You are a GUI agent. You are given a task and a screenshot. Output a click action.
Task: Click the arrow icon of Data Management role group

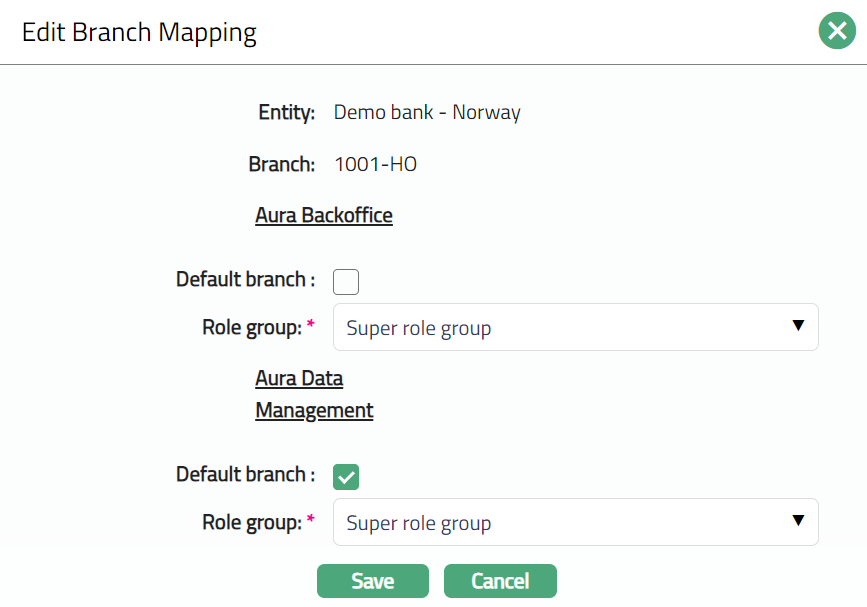tap(798, 521)
